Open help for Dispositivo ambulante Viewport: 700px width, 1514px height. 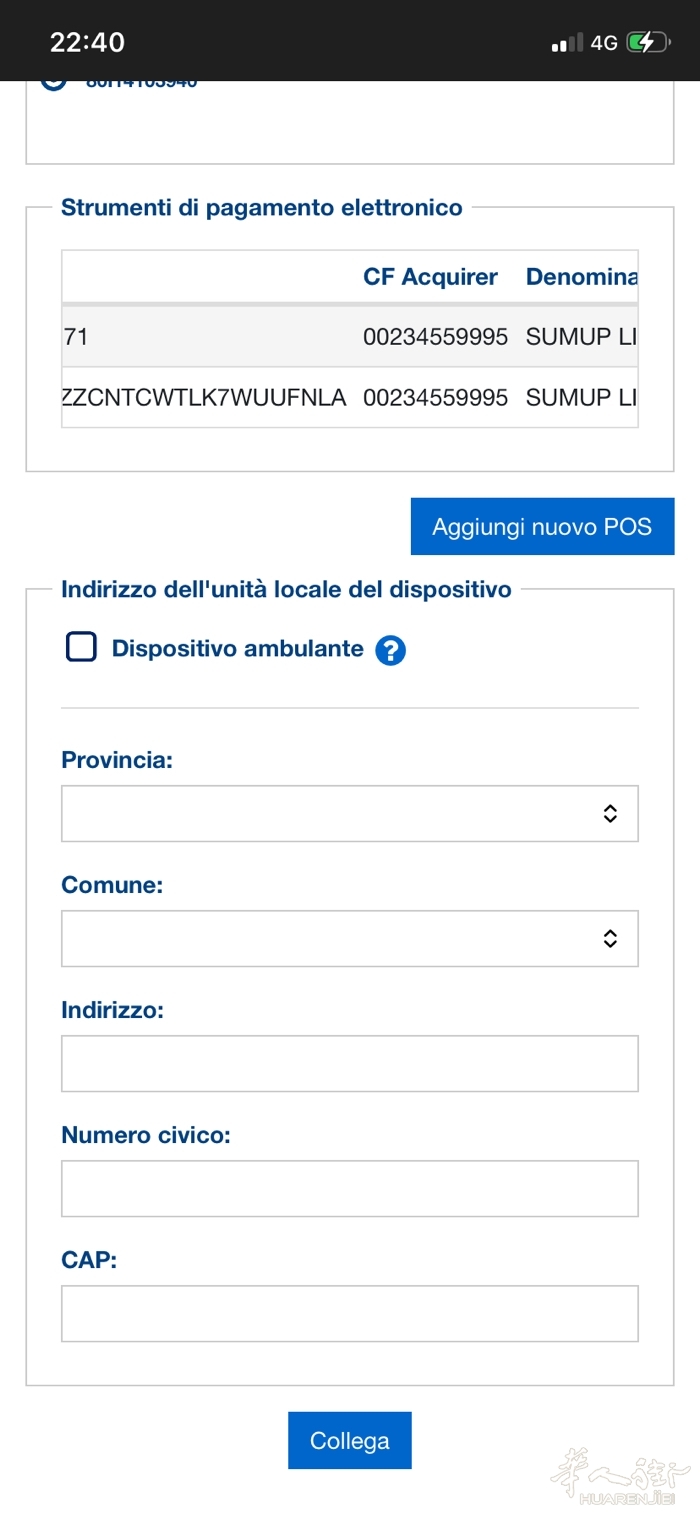tap(390, 650)
